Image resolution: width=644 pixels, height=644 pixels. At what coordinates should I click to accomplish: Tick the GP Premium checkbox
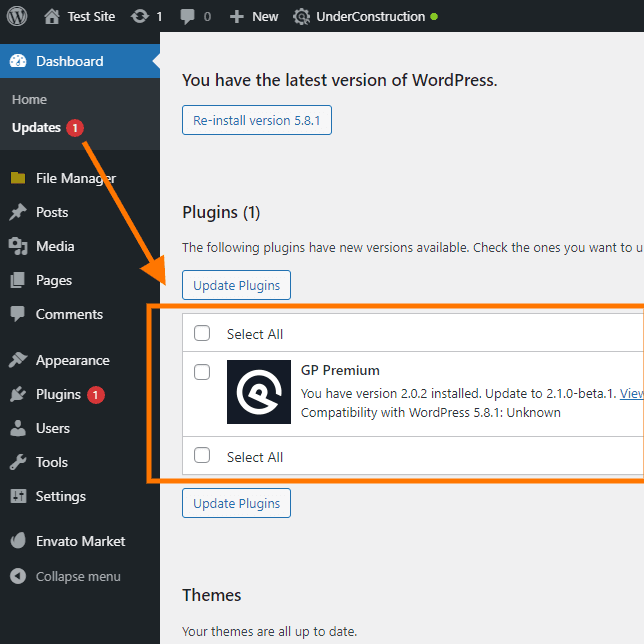coord(202,372)
